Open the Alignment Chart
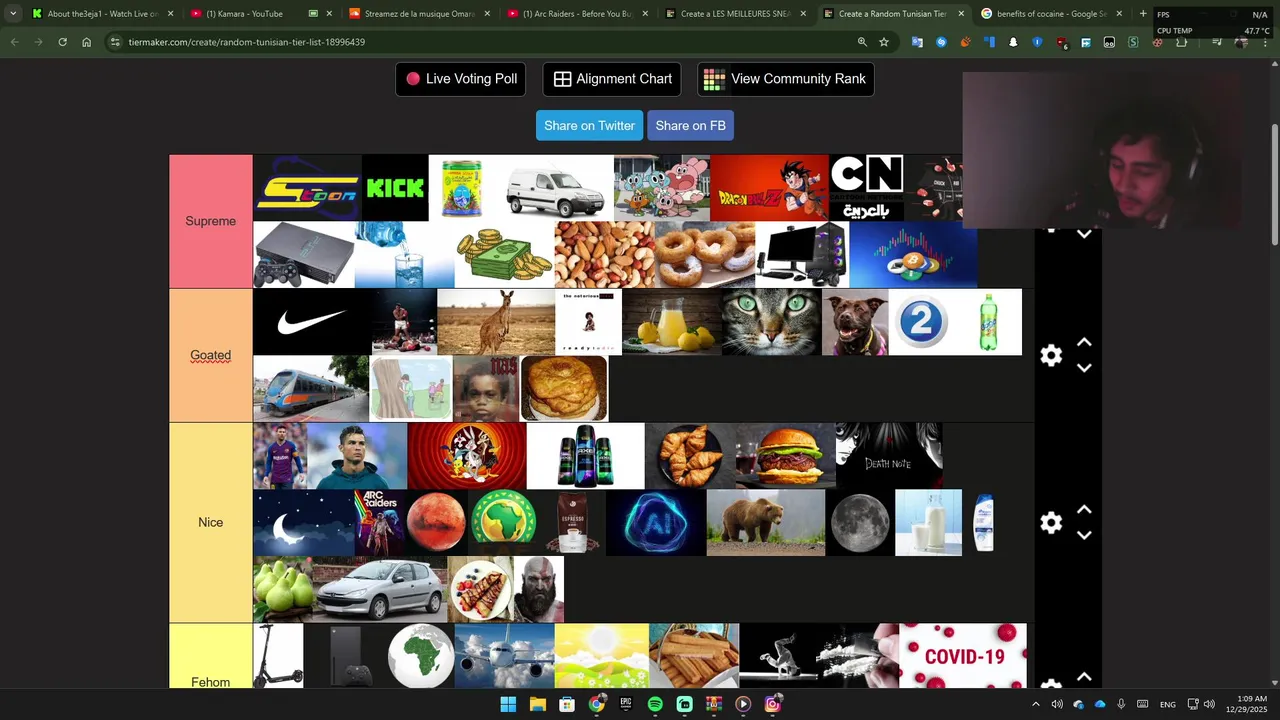Screen dimensions: 1280x720 612,79
